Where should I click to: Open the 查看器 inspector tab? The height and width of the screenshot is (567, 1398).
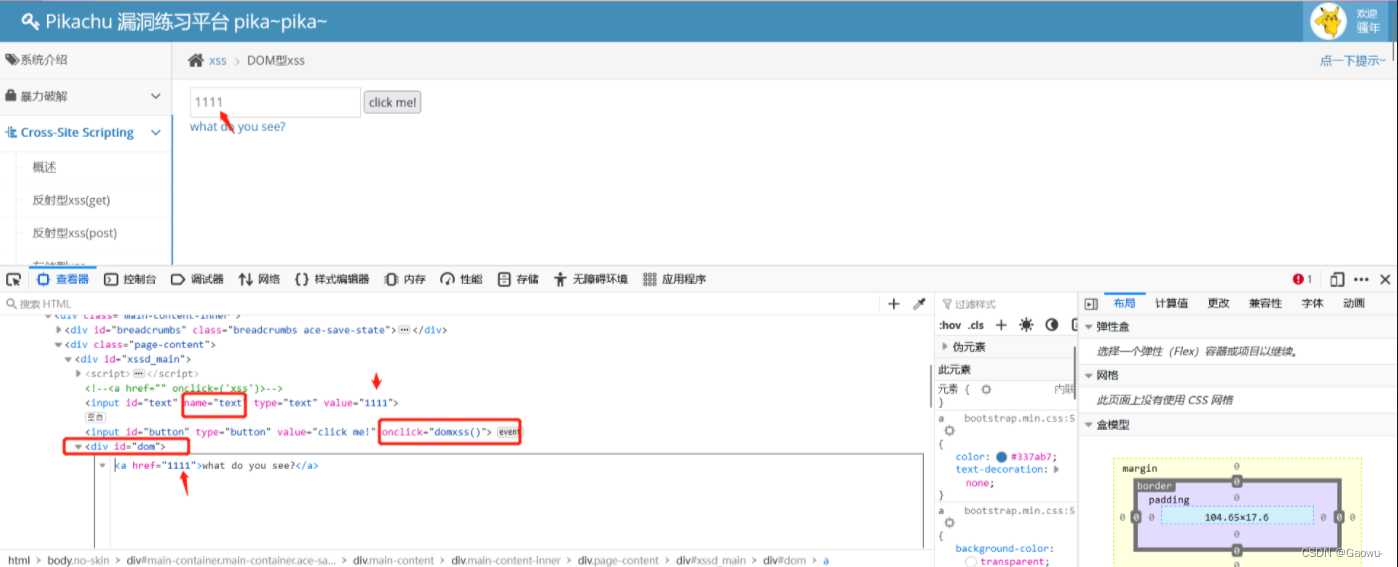pos(63,279)
